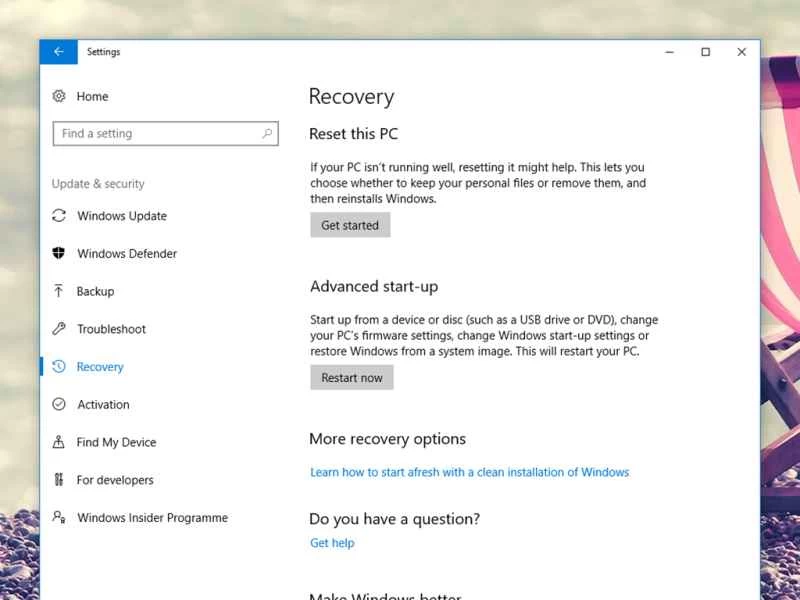The width and height of the screenshot is (800, 600).
Task: Select the Activation checkmark icon
Action: pos(60,404)
